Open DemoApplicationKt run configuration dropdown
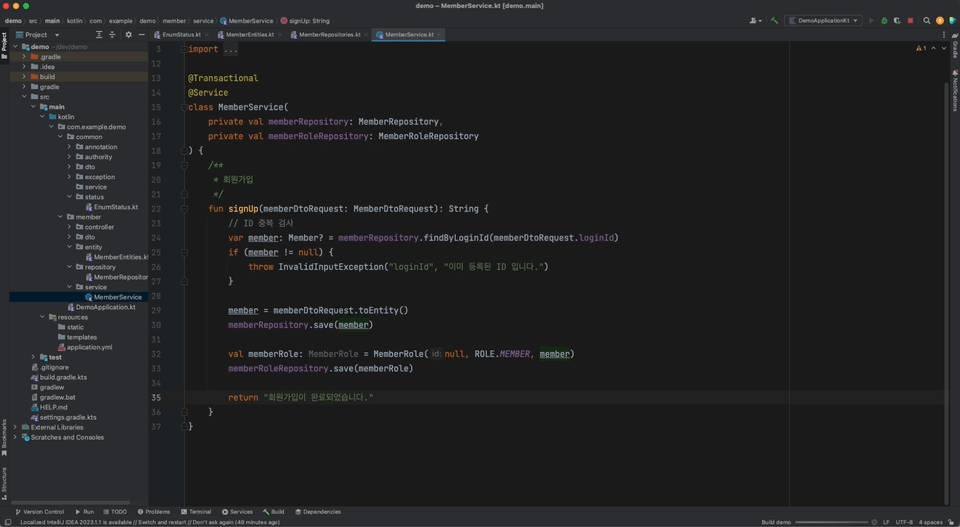Viewport: 960px width, 527px height. click(x=823, y=20)
